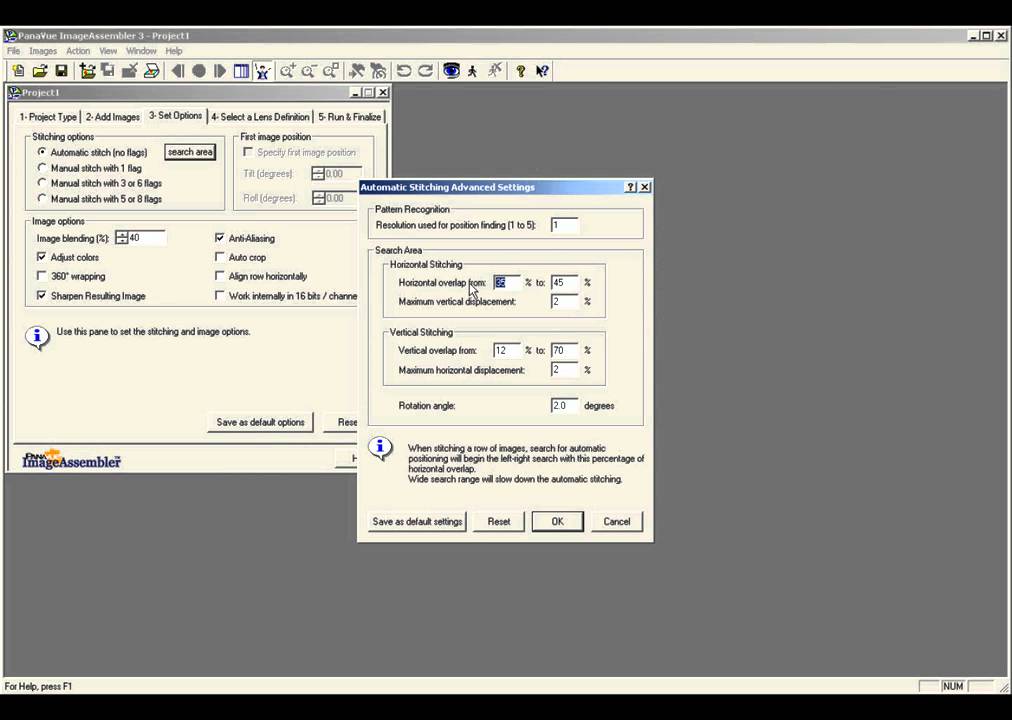Open the Images menu
This screenshot has width=1012, height=720.
[43, 51]
